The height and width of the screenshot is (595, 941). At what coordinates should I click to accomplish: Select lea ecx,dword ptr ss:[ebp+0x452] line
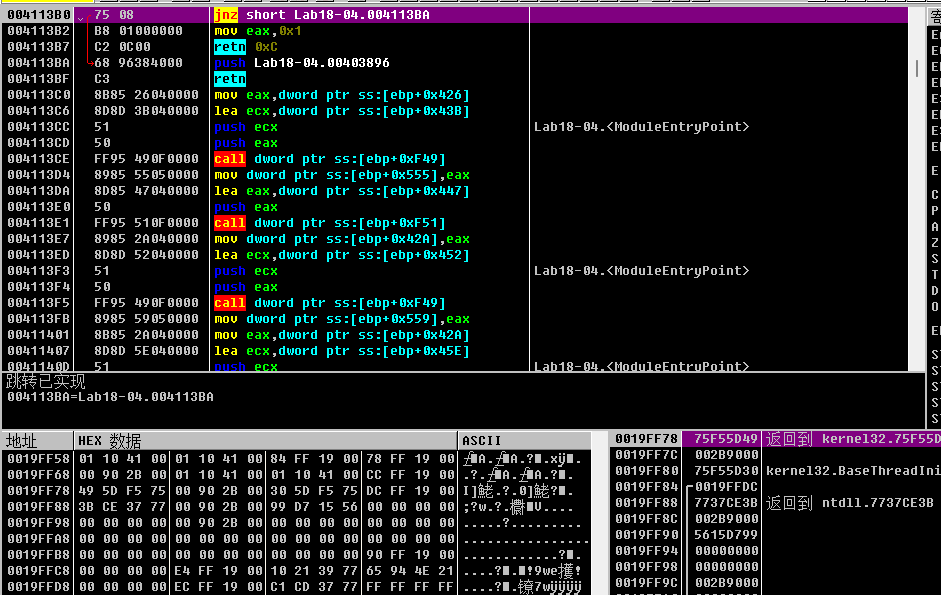coord(341,255)
